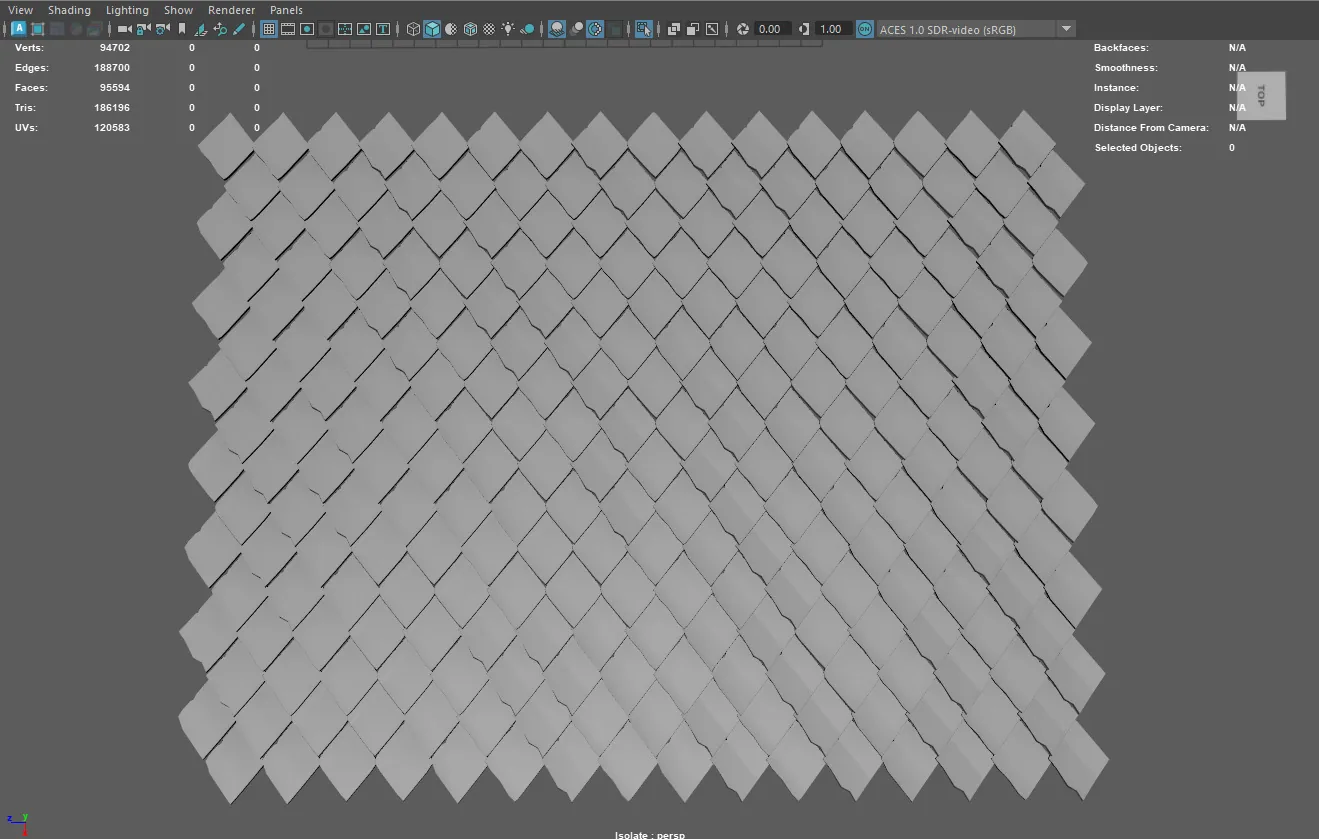Open the ACES 1.0 SDR-video view transform dropdown
Image resolution: width=1319 pixels, height=839 pixels.
[x=976, y=29]
